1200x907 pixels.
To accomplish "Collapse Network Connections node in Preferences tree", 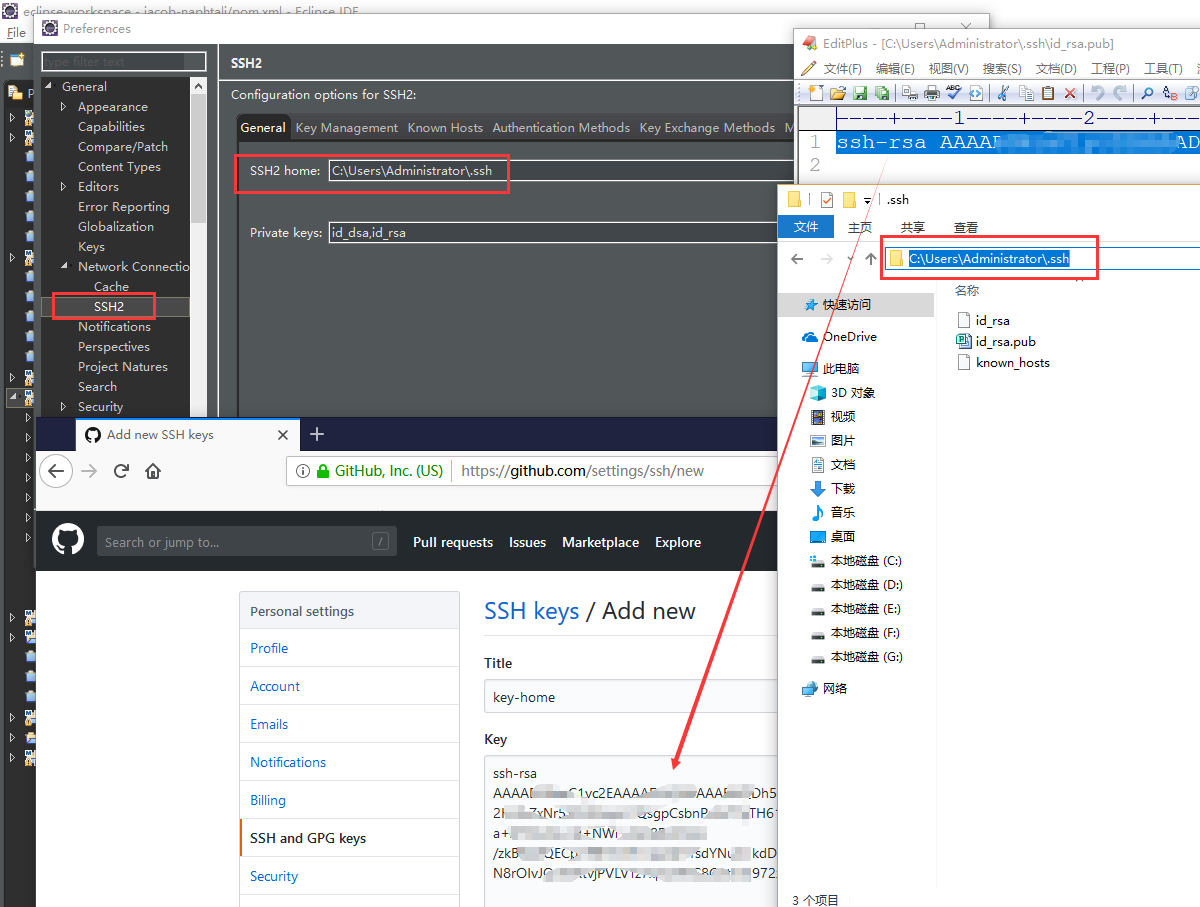I will tap(64, 267).
